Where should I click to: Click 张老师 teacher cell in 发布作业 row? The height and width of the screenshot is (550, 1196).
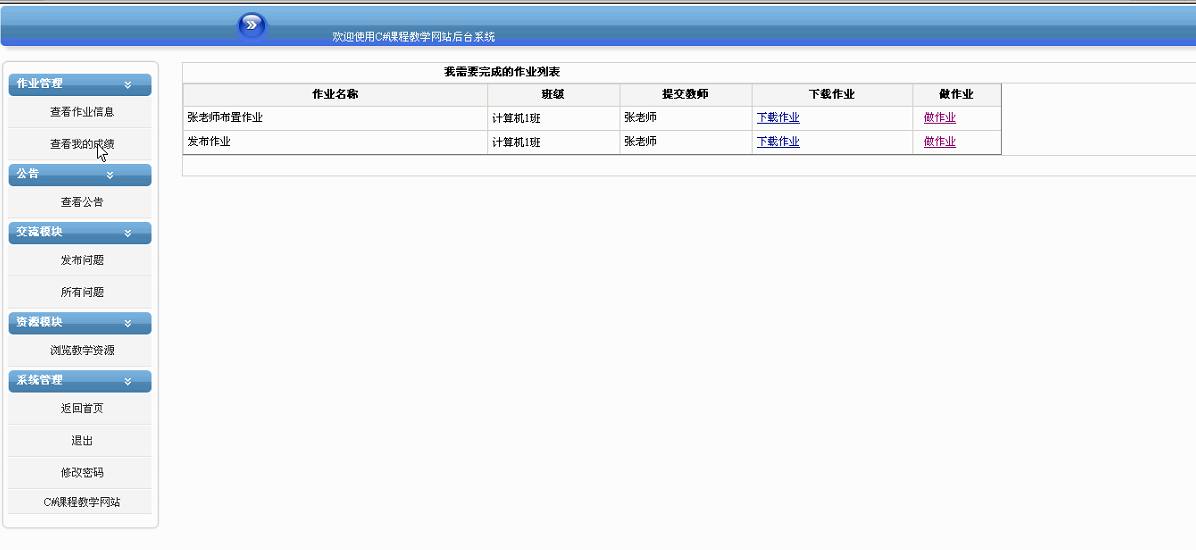point(686,142)
